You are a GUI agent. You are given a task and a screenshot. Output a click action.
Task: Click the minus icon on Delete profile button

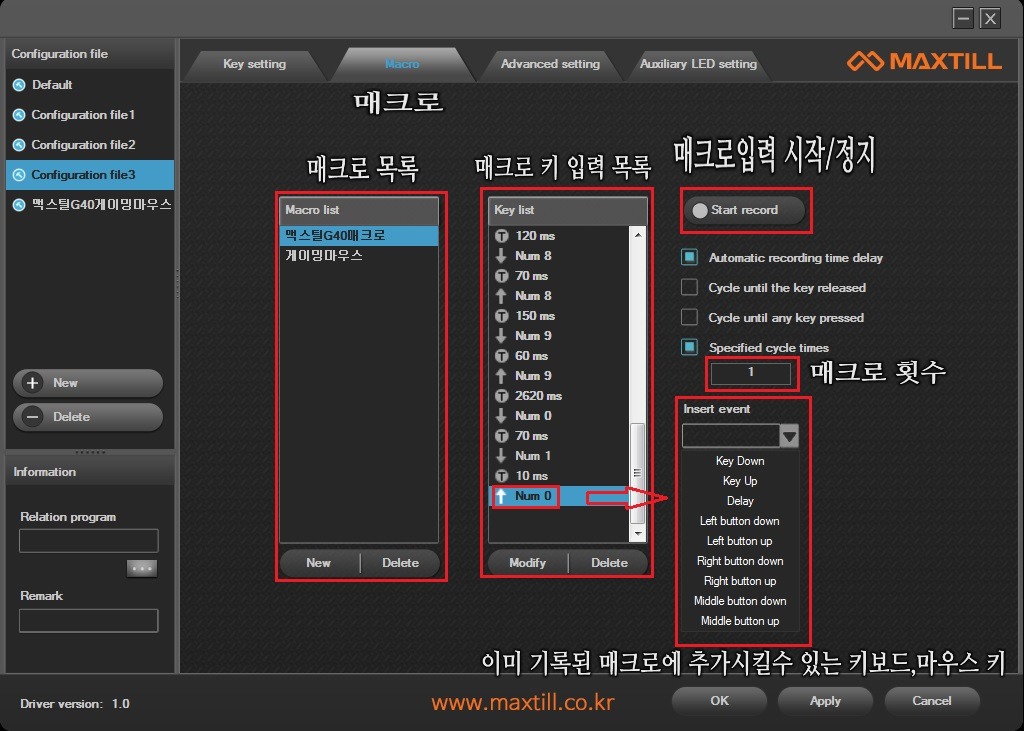pos(33,417)
